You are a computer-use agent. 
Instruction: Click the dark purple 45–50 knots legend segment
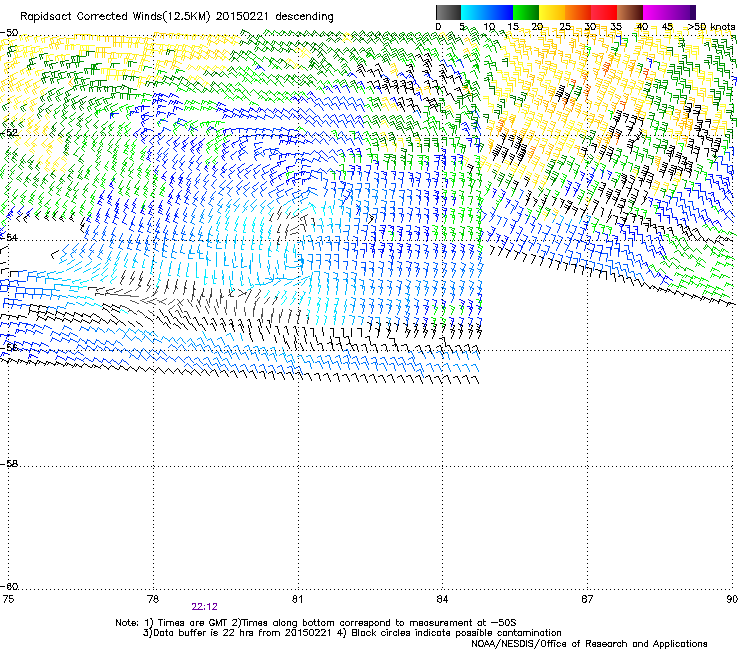coord(682,12)
